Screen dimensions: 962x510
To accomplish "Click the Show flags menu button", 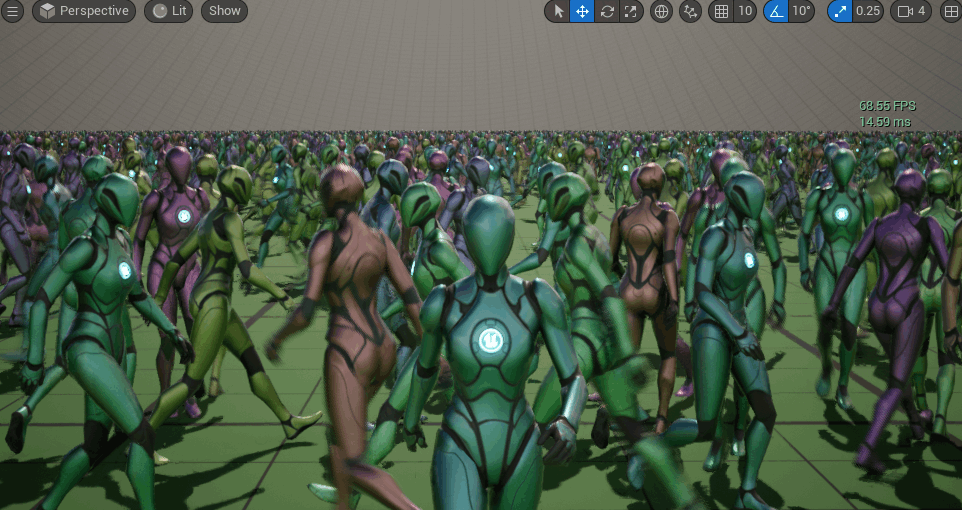I will coord(224,11).
